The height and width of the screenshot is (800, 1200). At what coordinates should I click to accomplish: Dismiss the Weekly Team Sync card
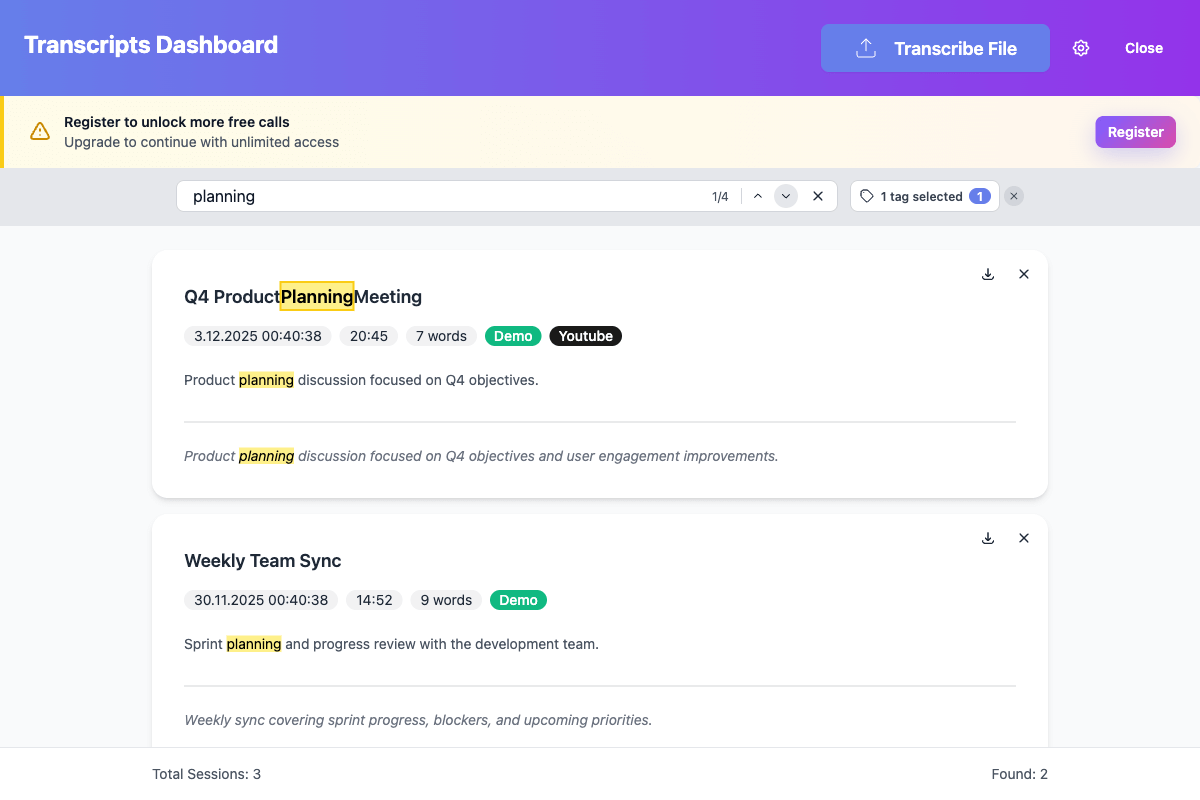click(1023, 537)
